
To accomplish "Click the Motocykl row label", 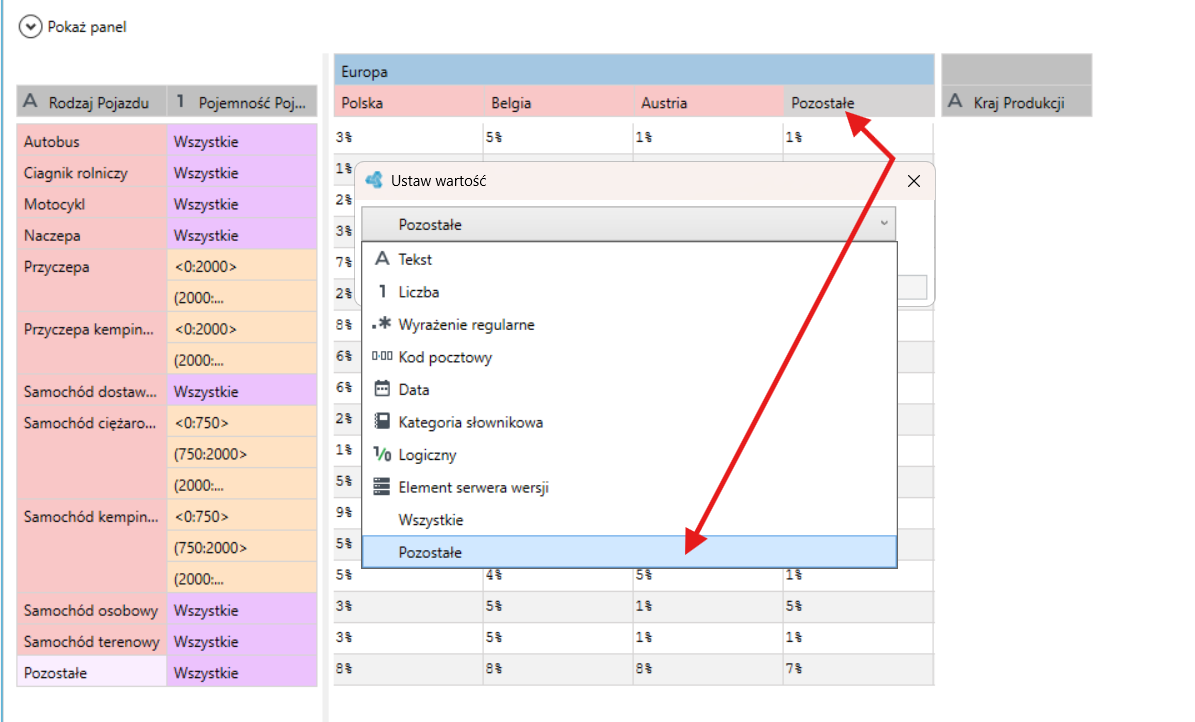I will (91, 204).
